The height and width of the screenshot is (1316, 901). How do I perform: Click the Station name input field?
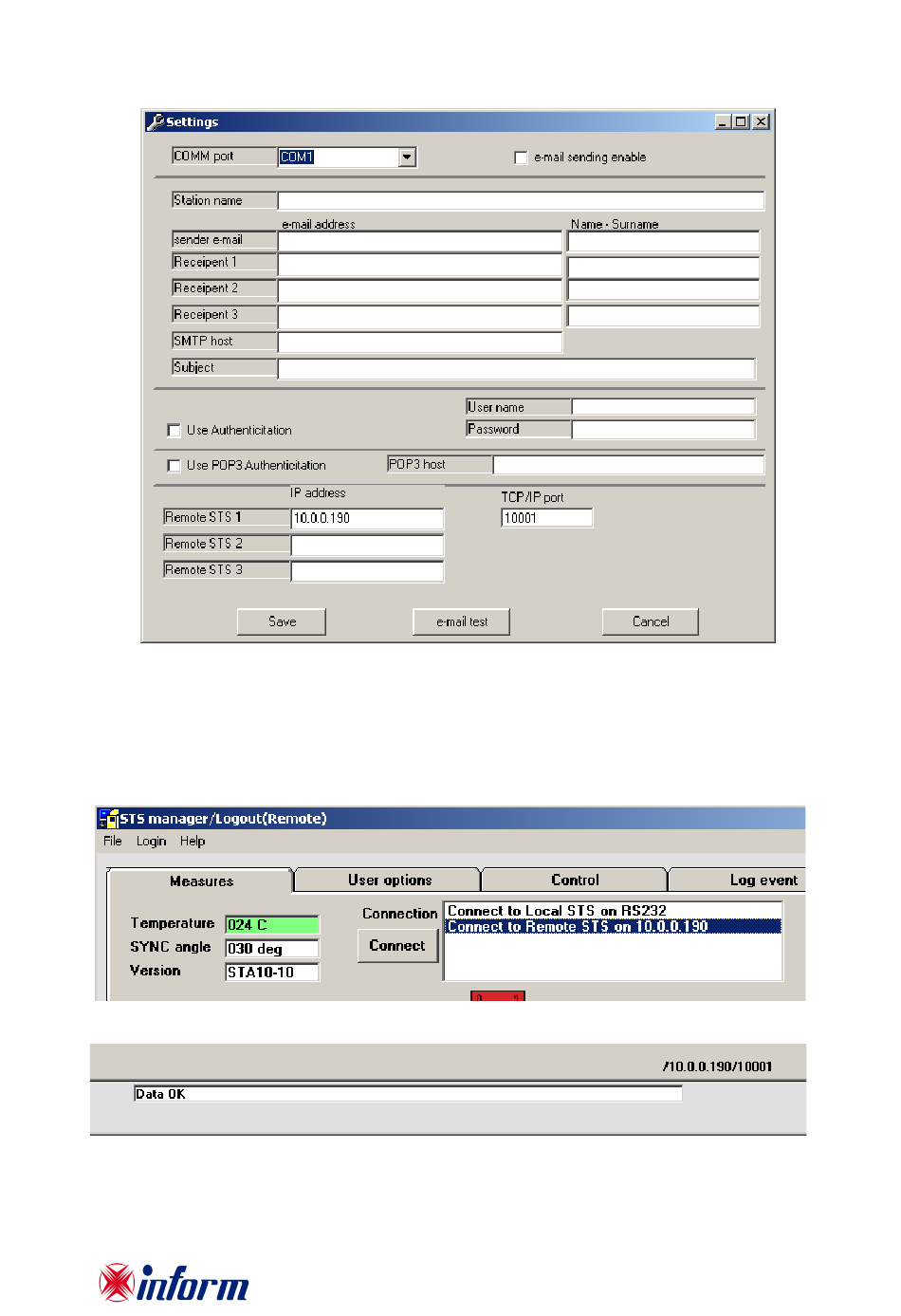(x=521, y=201)
